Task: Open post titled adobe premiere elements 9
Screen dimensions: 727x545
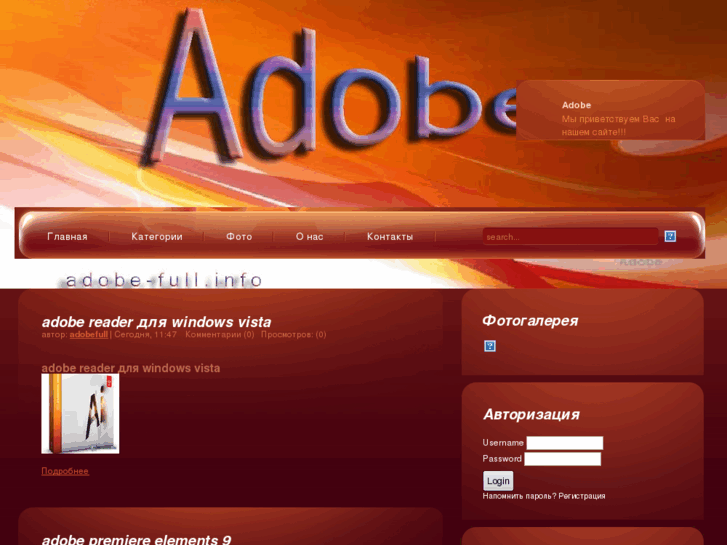Action: [136, 540]
